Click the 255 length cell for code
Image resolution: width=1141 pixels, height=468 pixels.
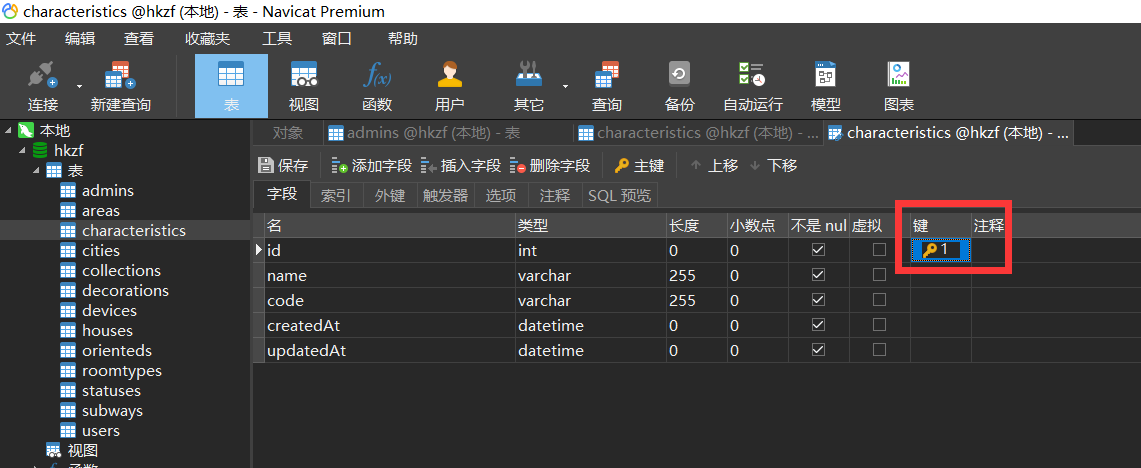click(697, 301)
